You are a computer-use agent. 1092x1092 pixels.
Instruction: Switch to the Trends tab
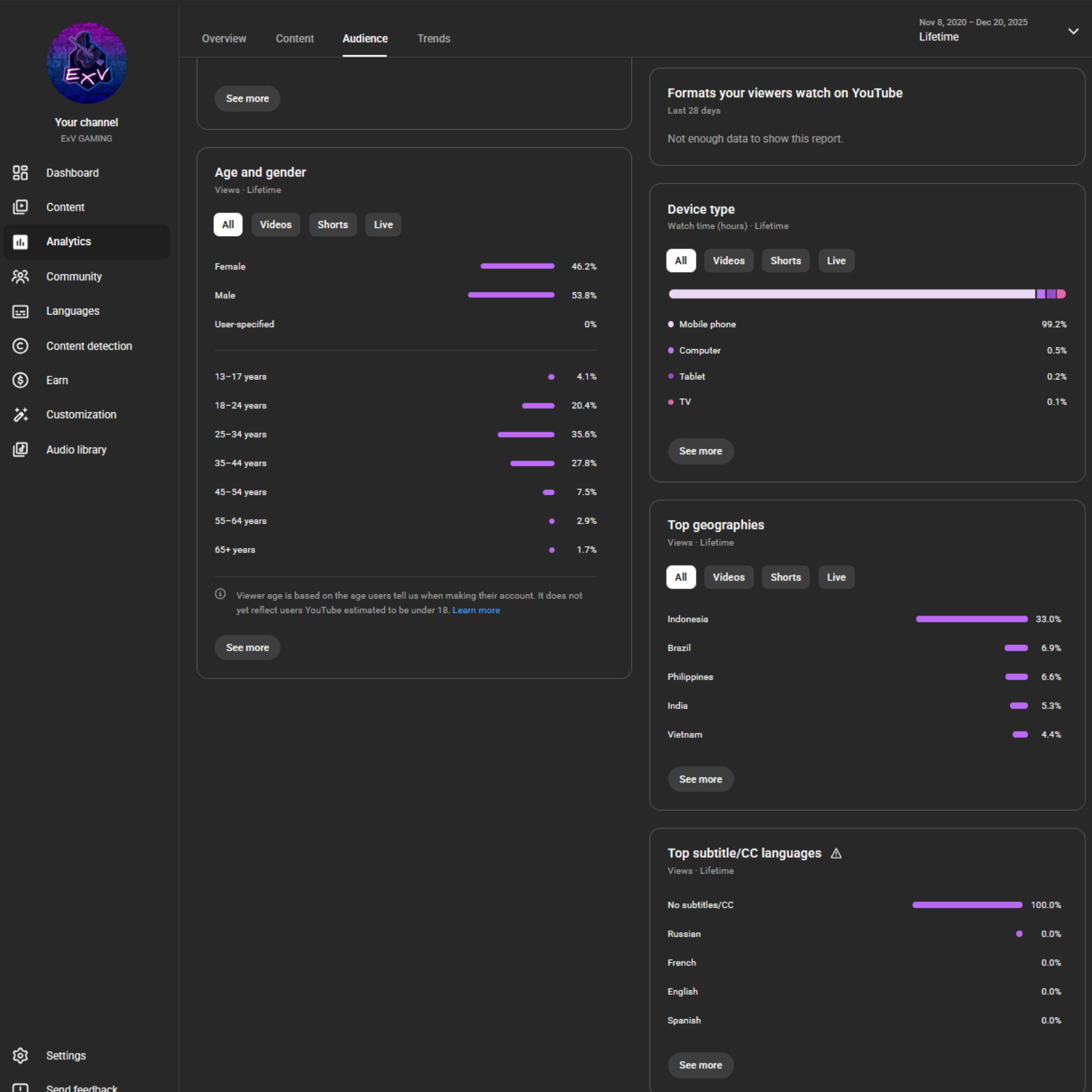point(433,39)
